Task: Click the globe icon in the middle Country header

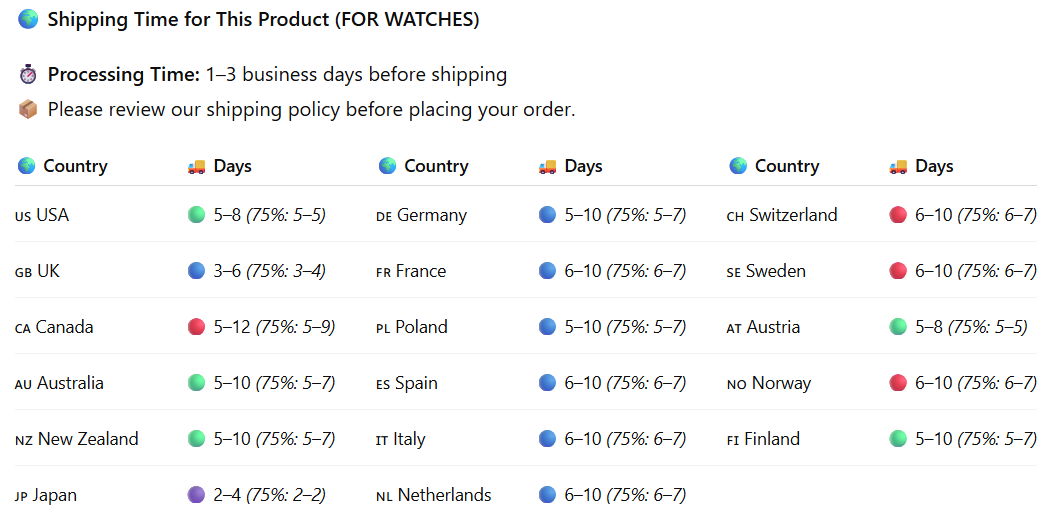Action: tap(388, 166)
